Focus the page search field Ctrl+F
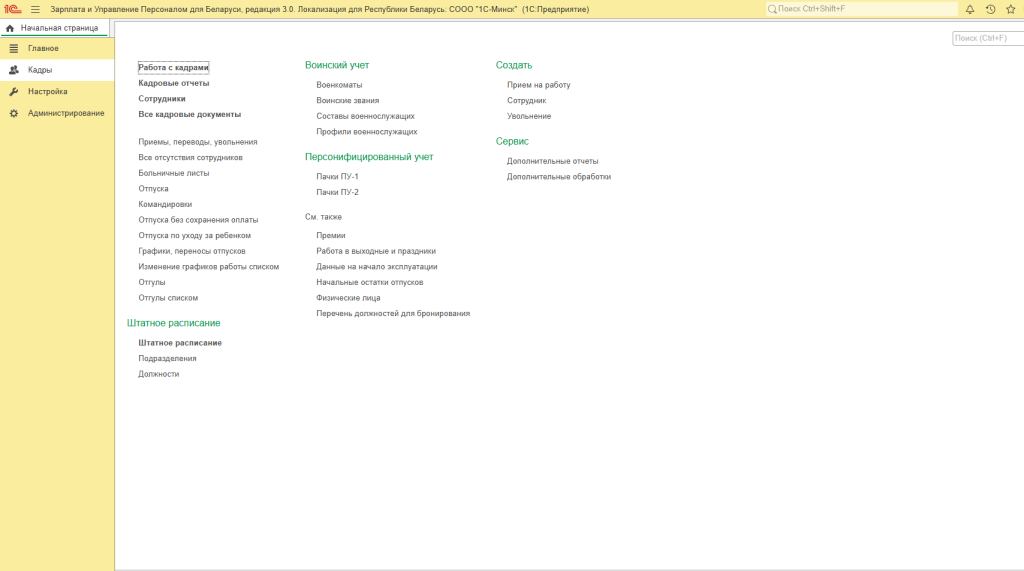1024x571 pixels. tap(987, 38)
